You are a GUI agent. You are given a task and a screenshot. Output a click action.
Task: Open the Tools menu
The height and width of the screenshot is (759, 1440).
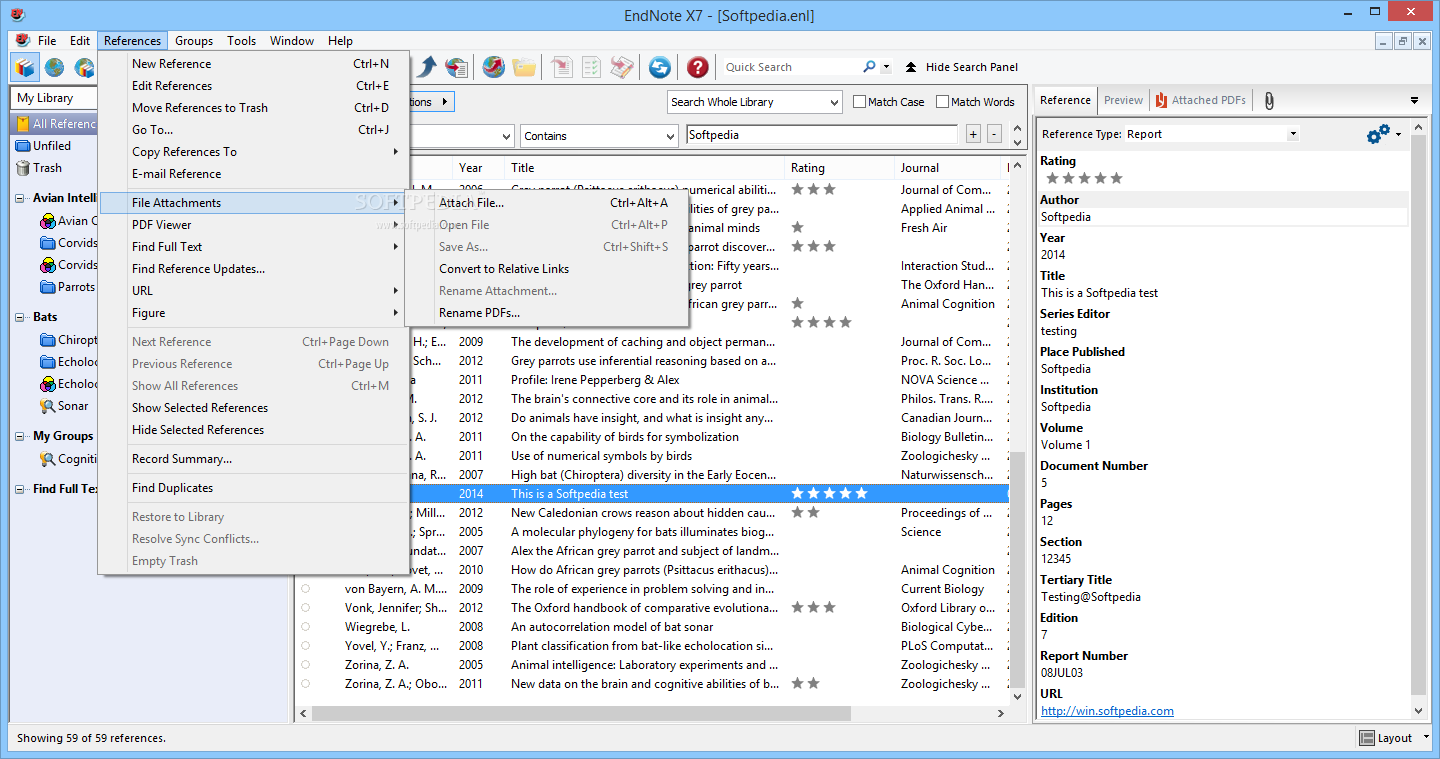[x=241, y=41]
